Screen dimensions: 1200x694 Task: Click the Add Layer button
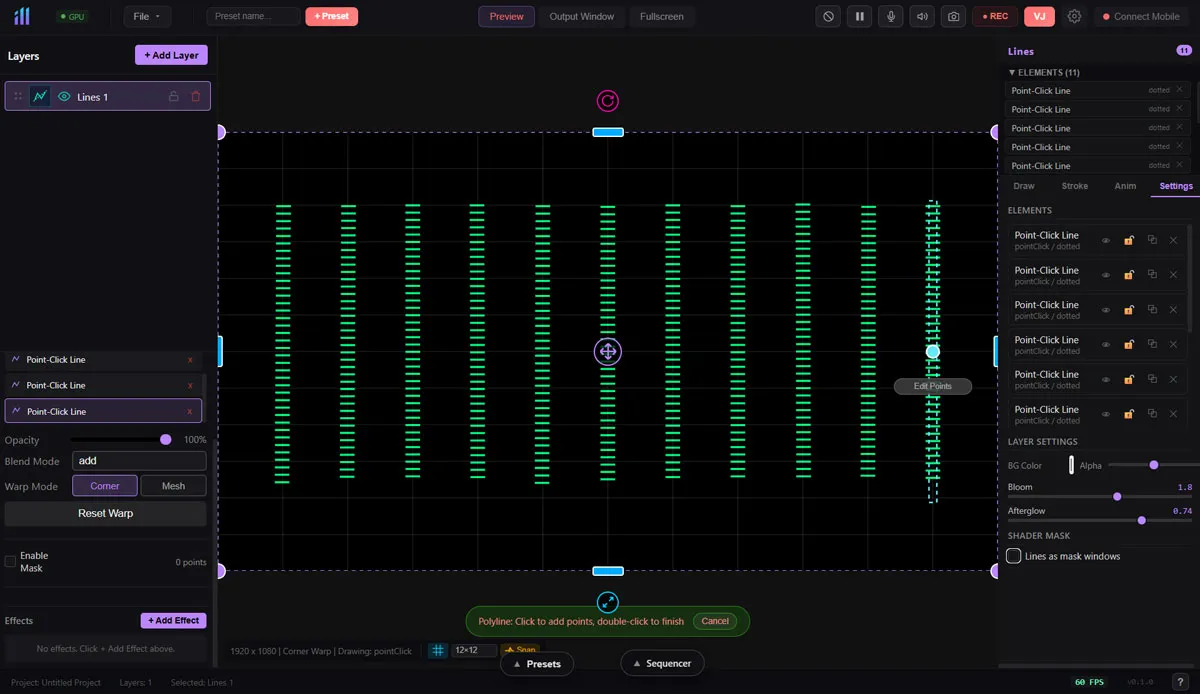coord(171,56)
